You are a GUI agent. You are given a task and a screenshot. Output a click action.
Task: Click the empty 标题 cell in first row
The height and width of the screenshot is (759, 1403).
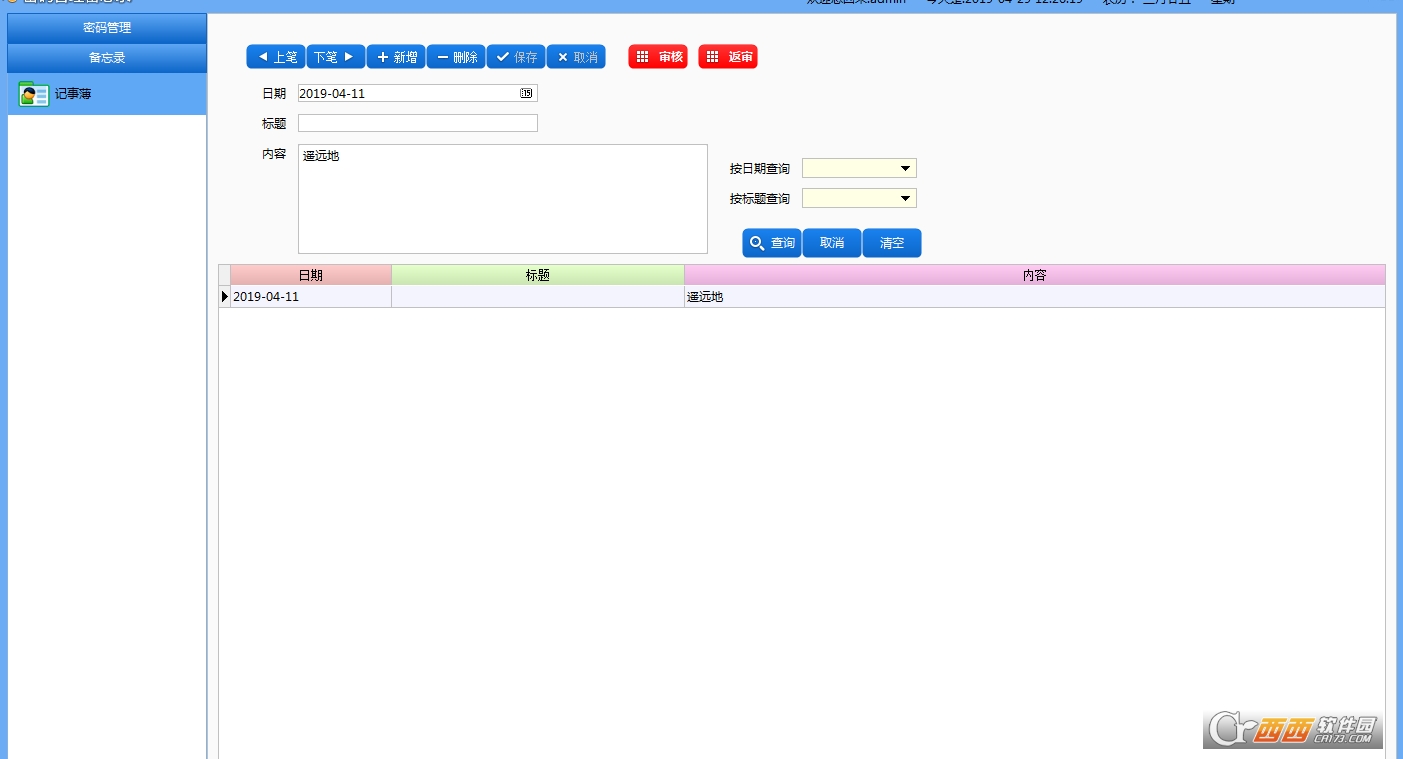(538, 297)
